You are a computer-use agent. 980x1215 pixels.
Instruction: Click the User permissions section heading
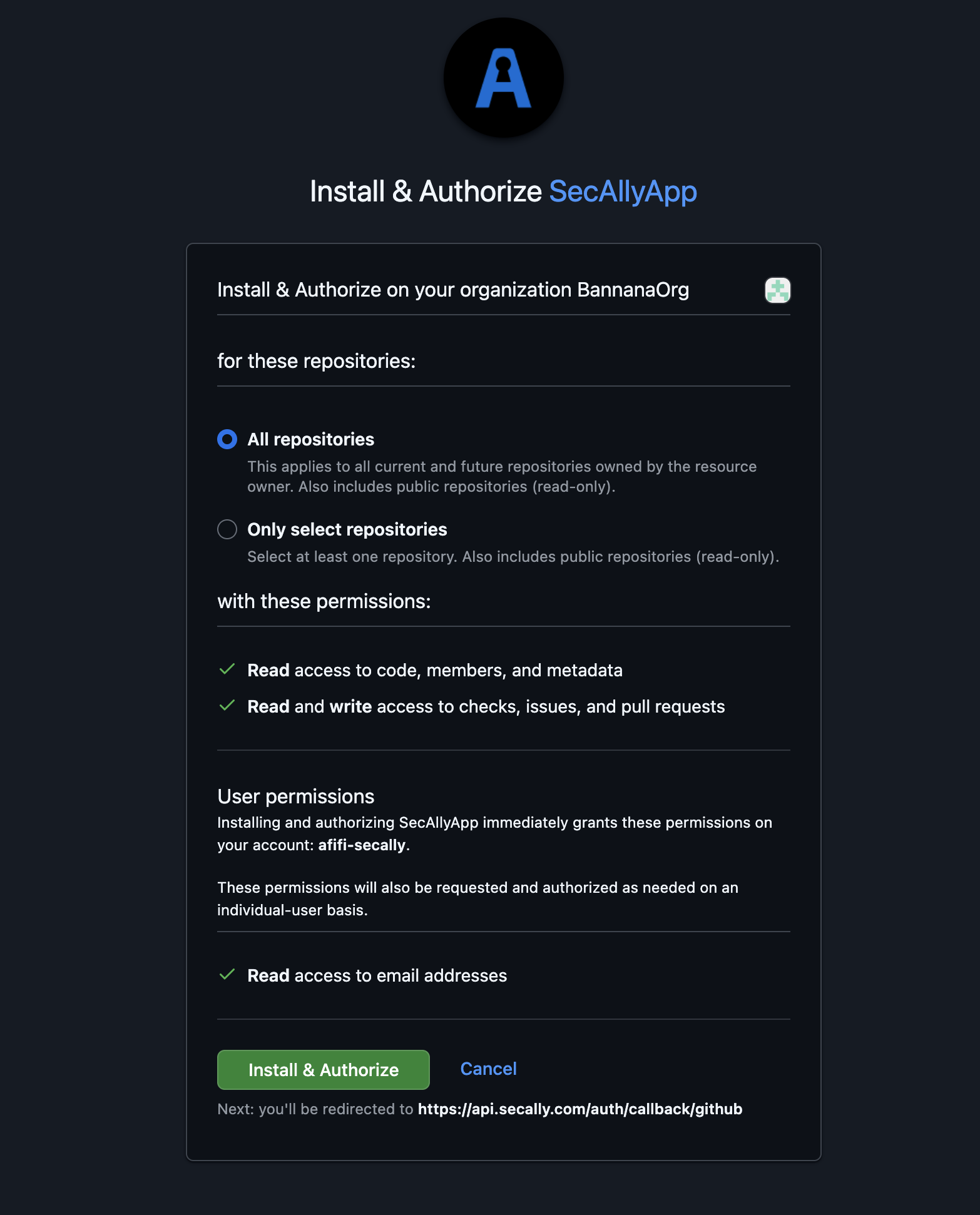coord(295,796)
